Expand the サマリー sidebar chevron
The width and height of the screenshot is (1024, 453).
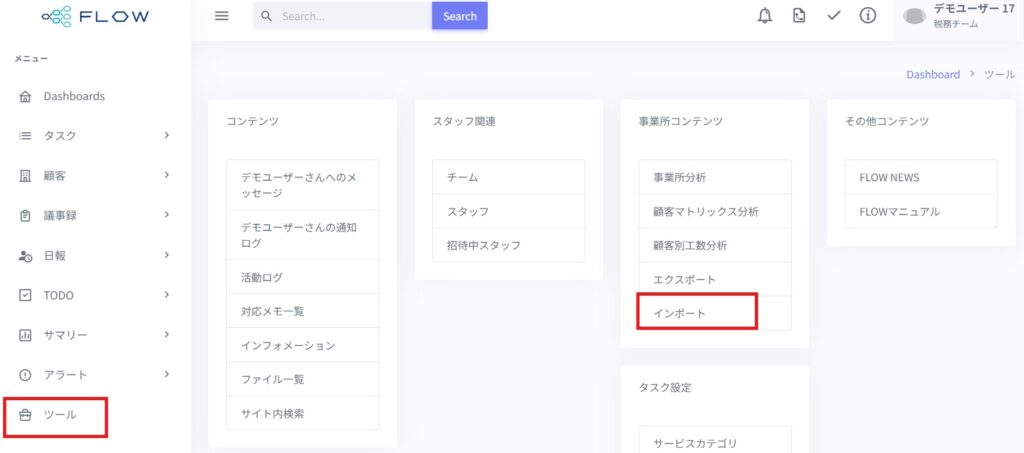coord(167,334)
